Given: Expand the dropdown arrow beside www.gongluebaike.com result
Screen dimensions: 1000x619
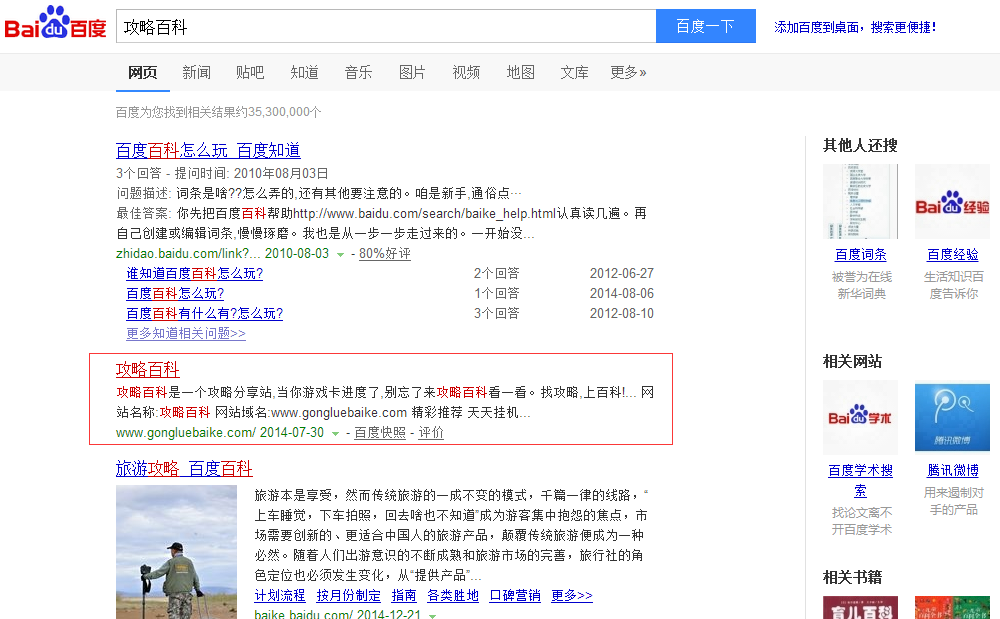Looking at the screenshot, I should coord(335,434).
